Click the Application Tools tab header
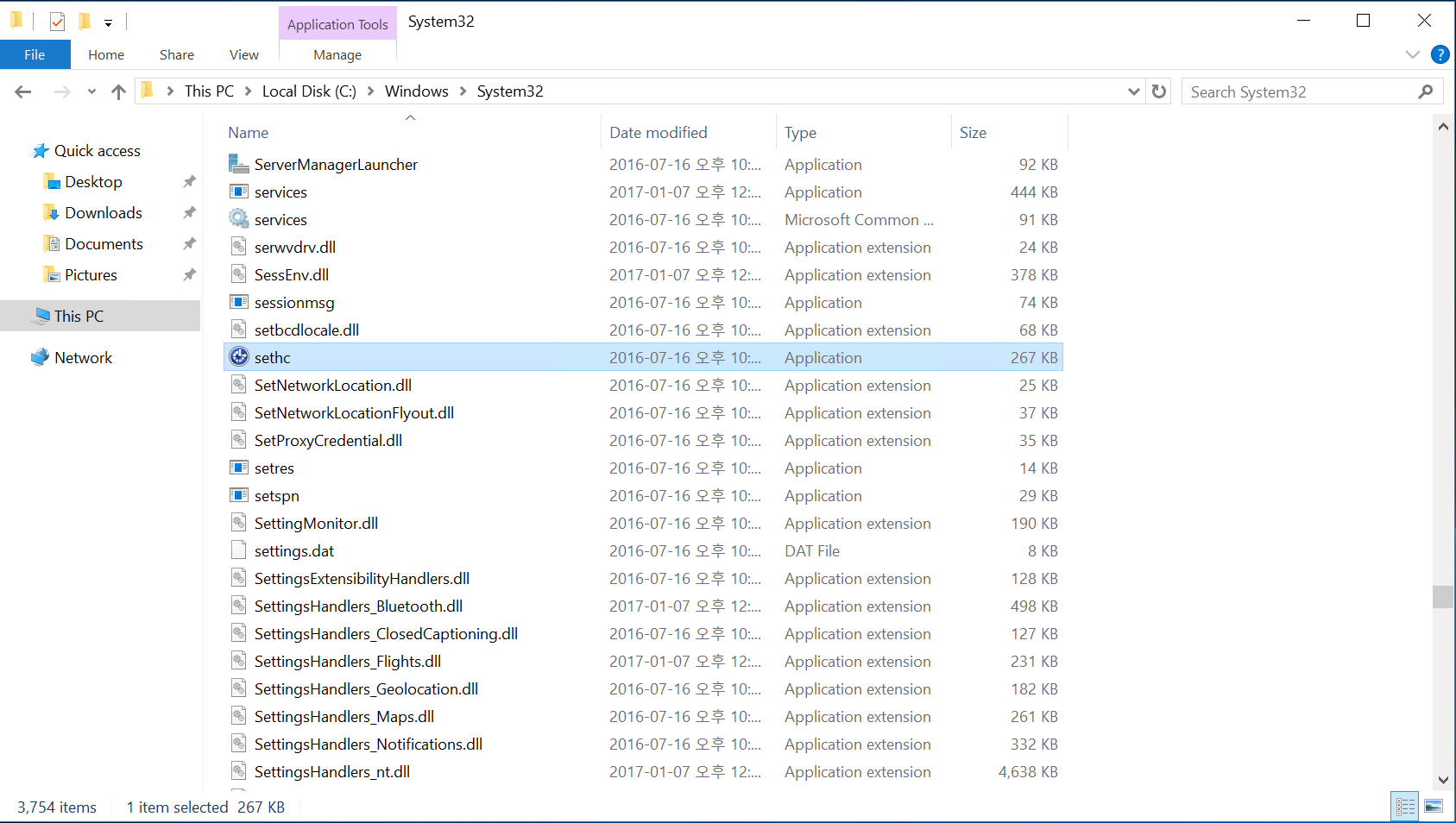 337,24
